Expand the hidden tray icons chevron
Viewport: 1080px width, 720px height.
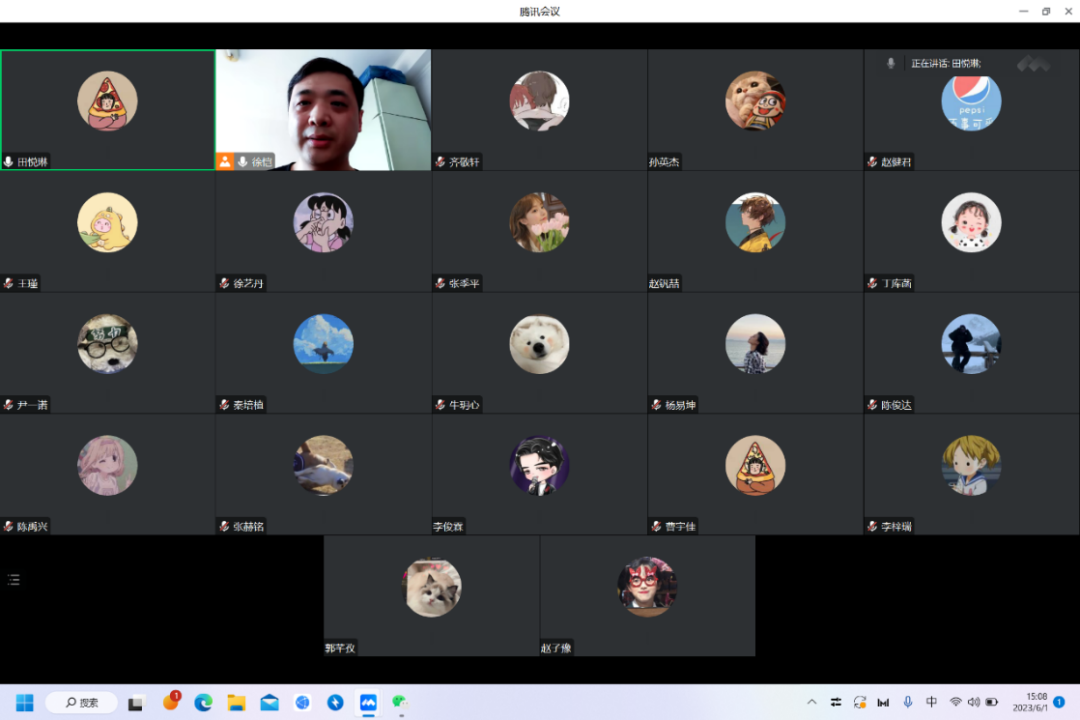click(x=811, y=702)
